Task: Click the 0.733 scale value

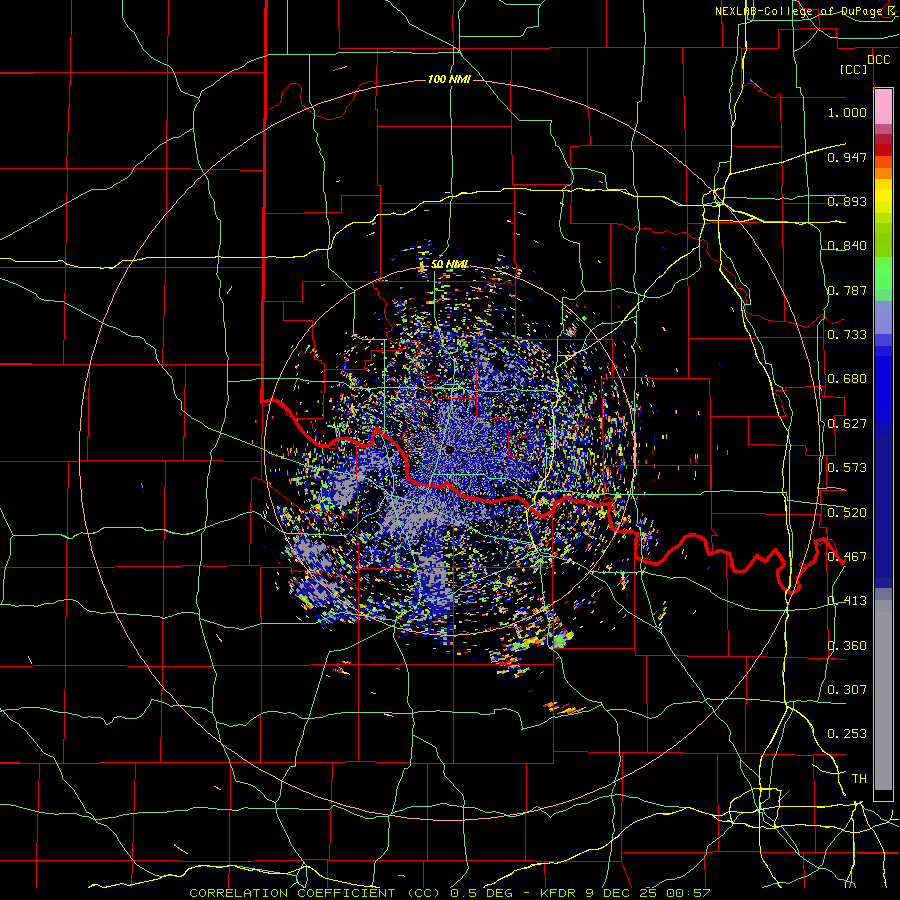Action: pos(847,335)
